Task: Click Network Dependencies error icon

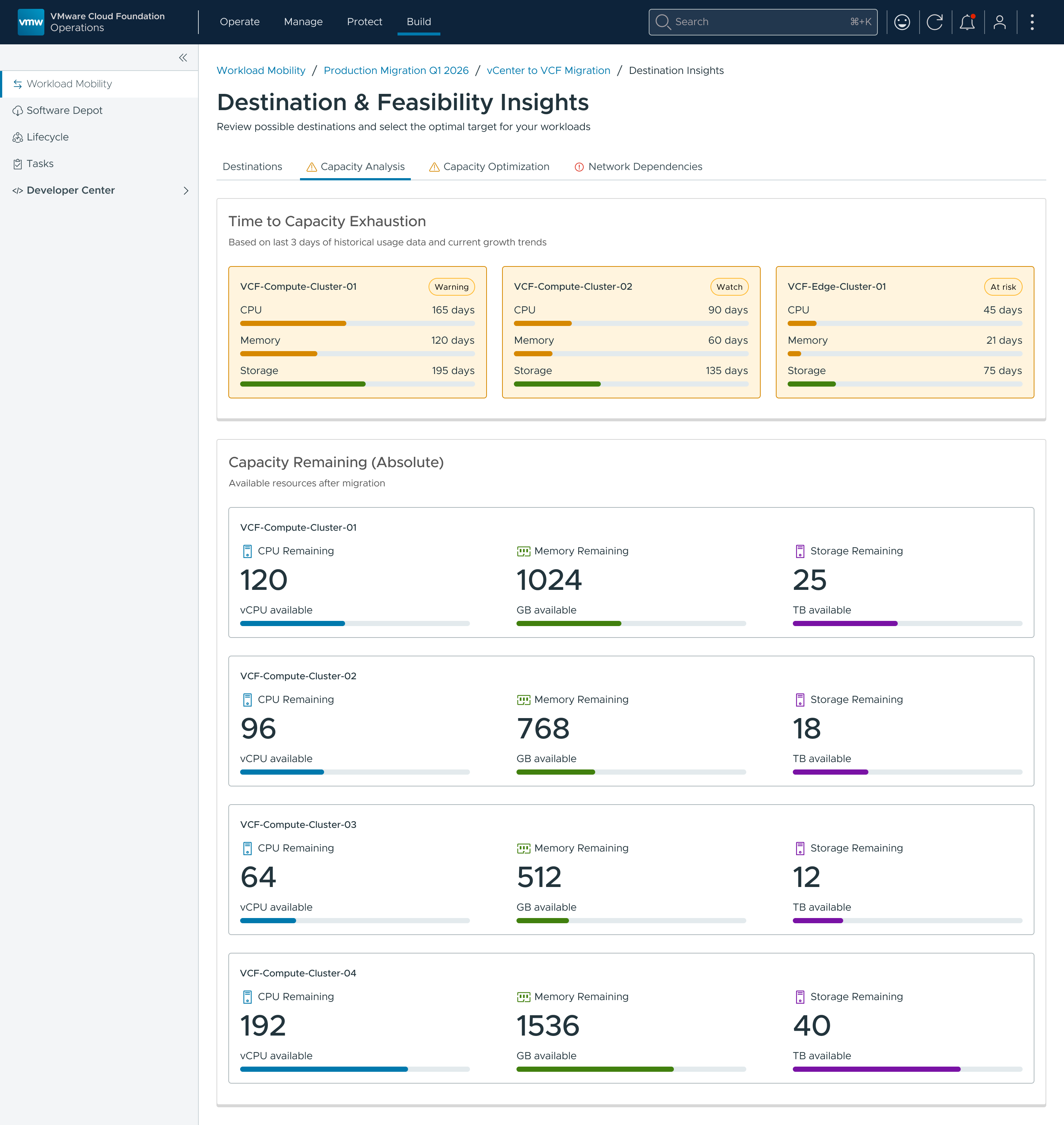Action: tap(579, 167)
